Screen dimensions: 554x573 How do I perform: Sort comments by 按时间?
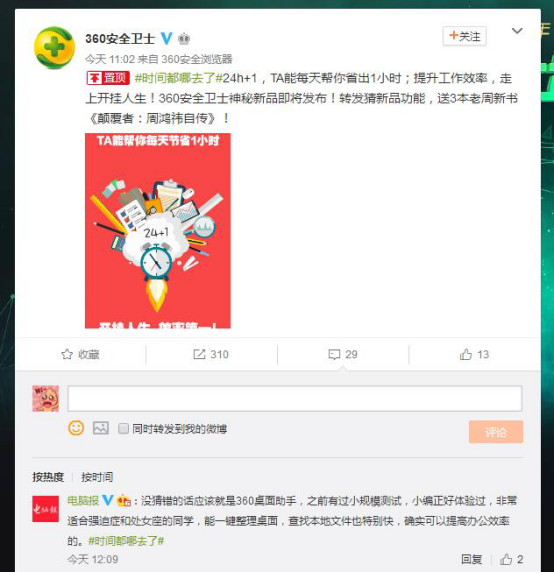pos(97,477)
